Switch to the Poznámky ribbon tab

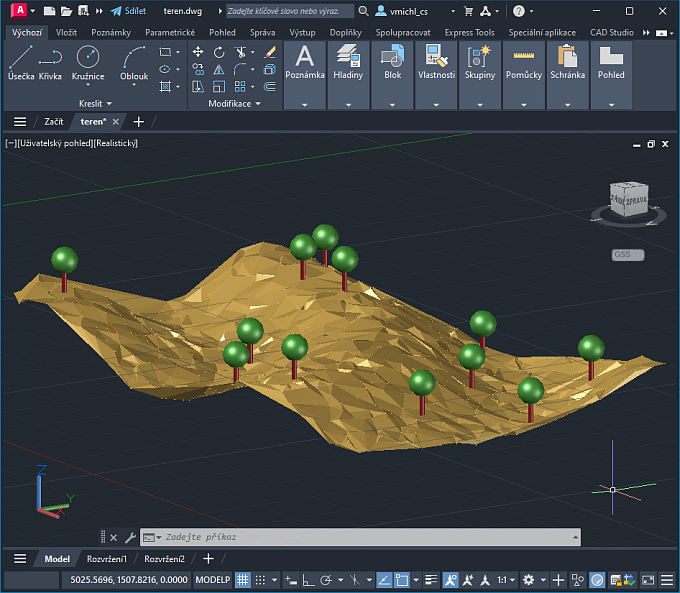click(111, 32)
